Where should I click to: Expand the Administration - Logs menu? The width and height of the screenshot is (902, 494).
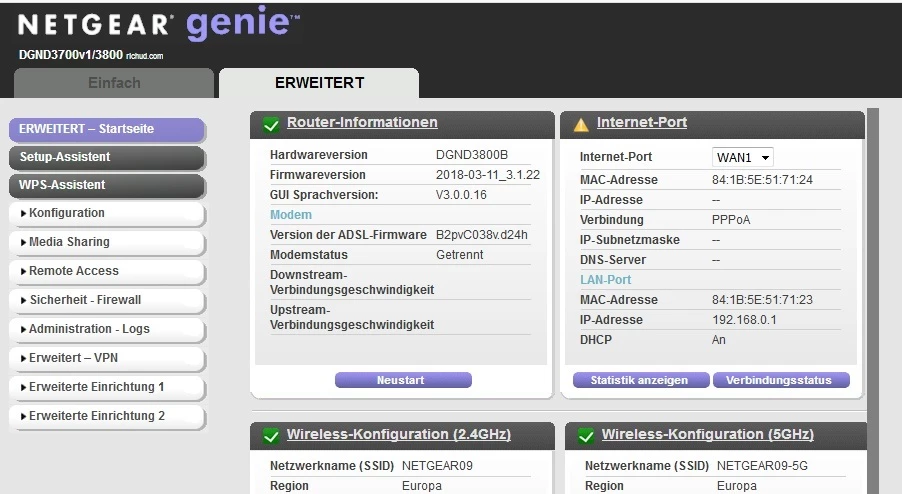[x=107, y=329]
